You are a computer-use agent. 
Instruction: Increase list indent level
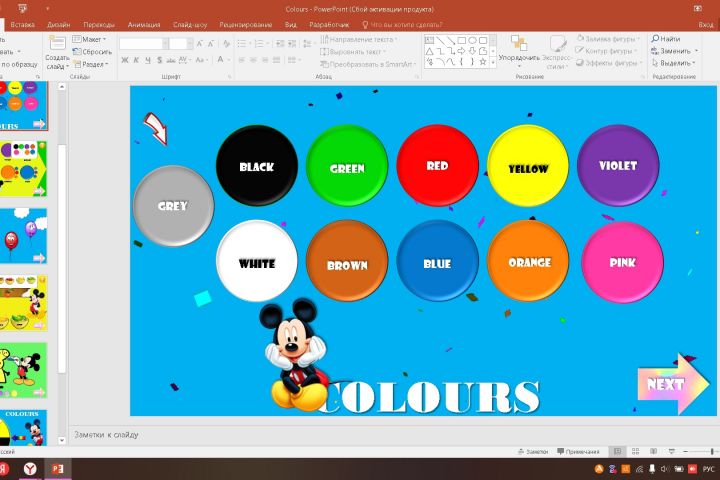point(292,44)
